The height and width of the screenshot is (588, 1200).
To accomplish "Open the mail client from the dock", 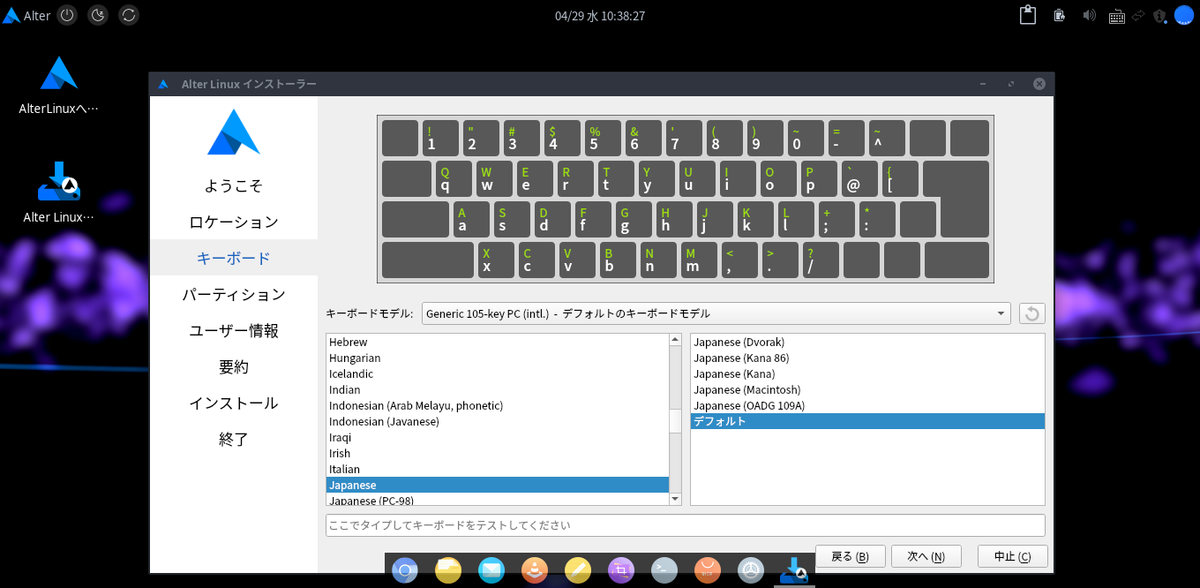I will tap(491, 571).
